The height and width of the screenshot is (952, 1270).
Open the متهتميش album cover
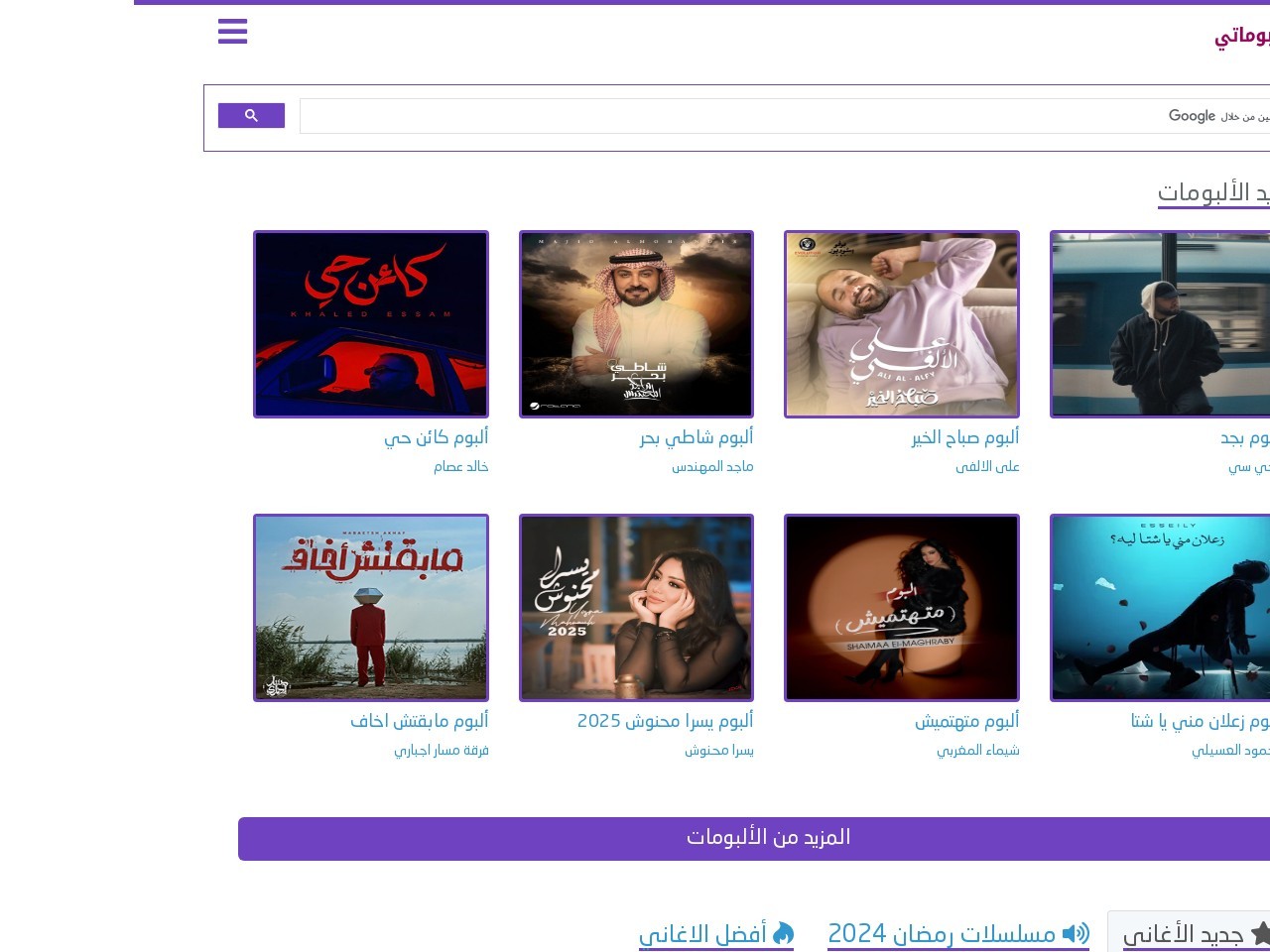[x=901, y=608]
